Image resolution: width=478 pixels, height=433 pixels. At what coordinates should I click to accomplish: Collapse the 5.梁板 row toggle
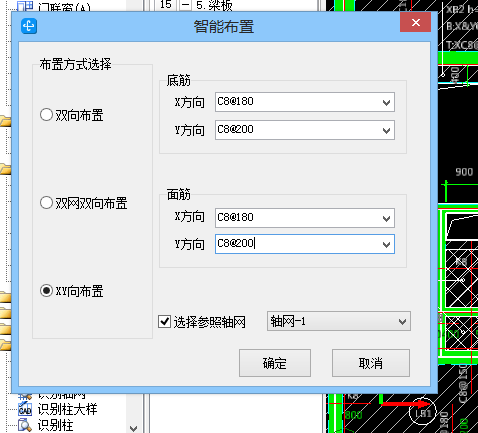pos(185,5)
